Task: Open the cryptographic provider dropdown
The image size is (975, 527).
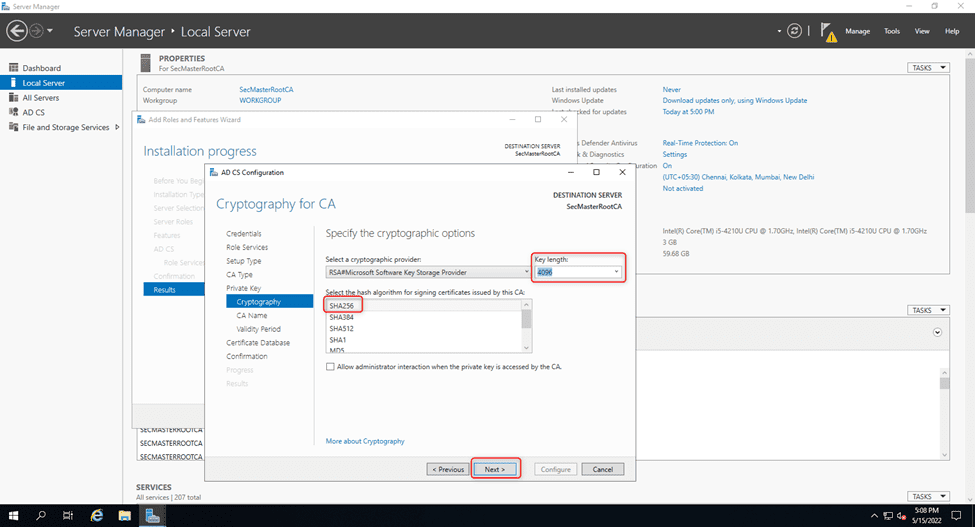Action: click(x=526, y=272)
